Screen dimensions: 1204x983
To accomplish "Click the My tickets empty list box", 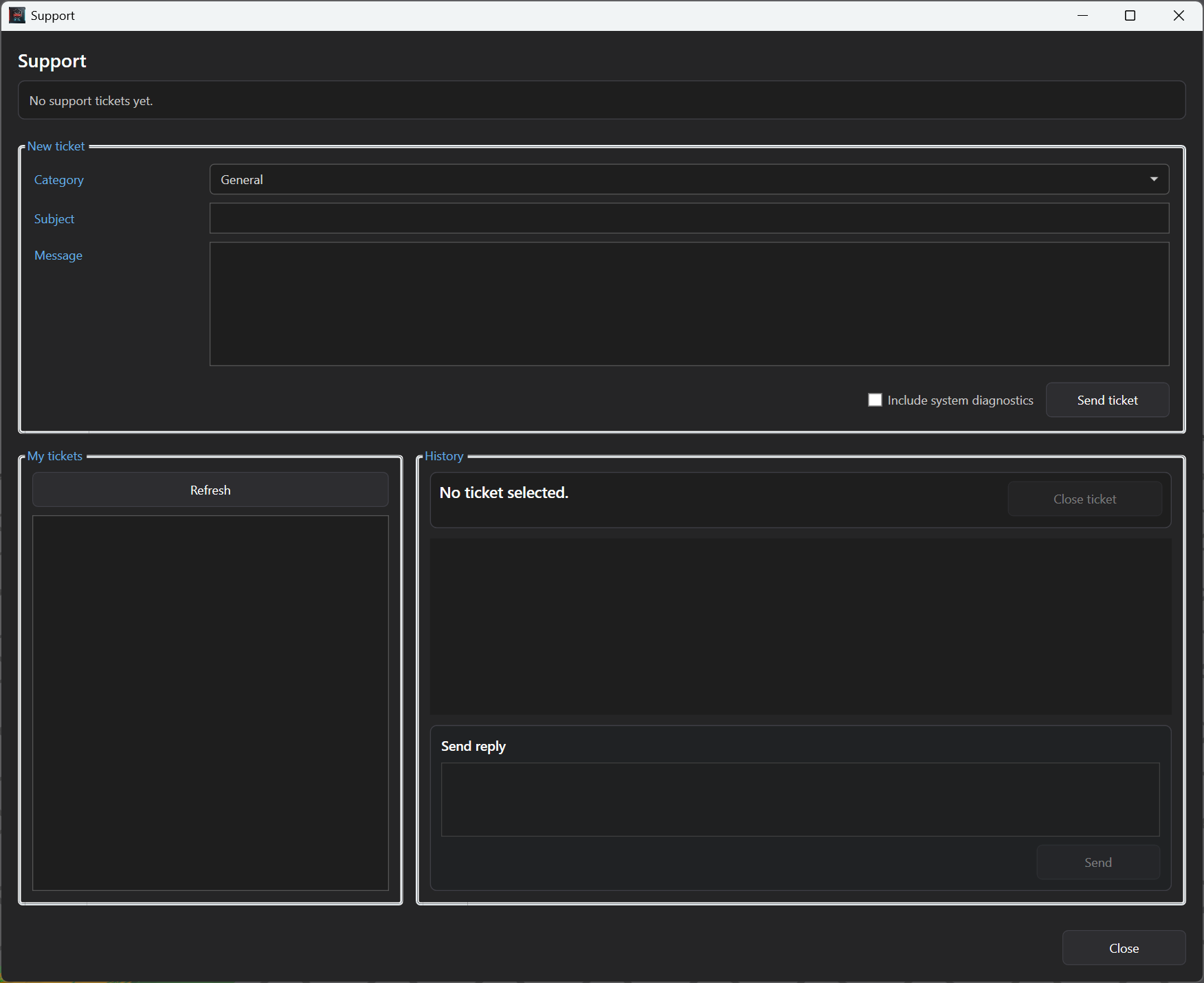I will [x=210, y=703].
